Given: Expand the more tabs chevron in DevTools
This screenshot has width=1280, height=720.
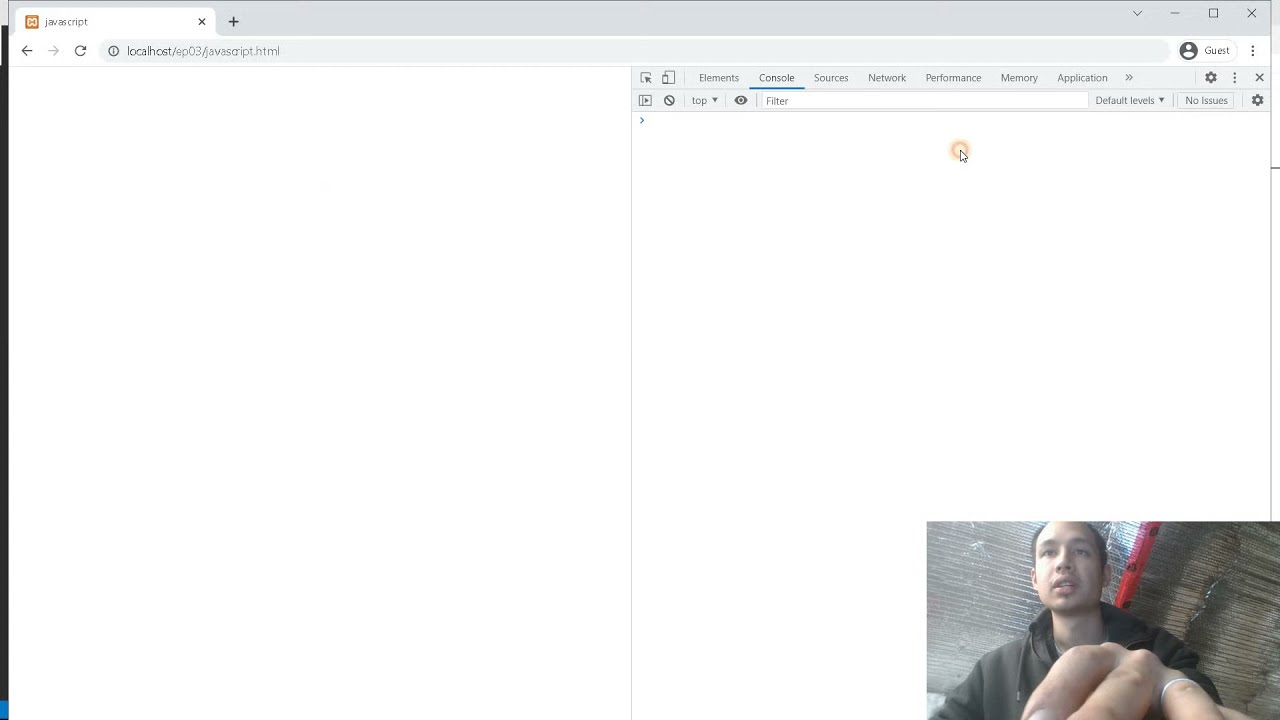Looking at the screenshot, I should pyautogui.click(x=1129, y=78).
